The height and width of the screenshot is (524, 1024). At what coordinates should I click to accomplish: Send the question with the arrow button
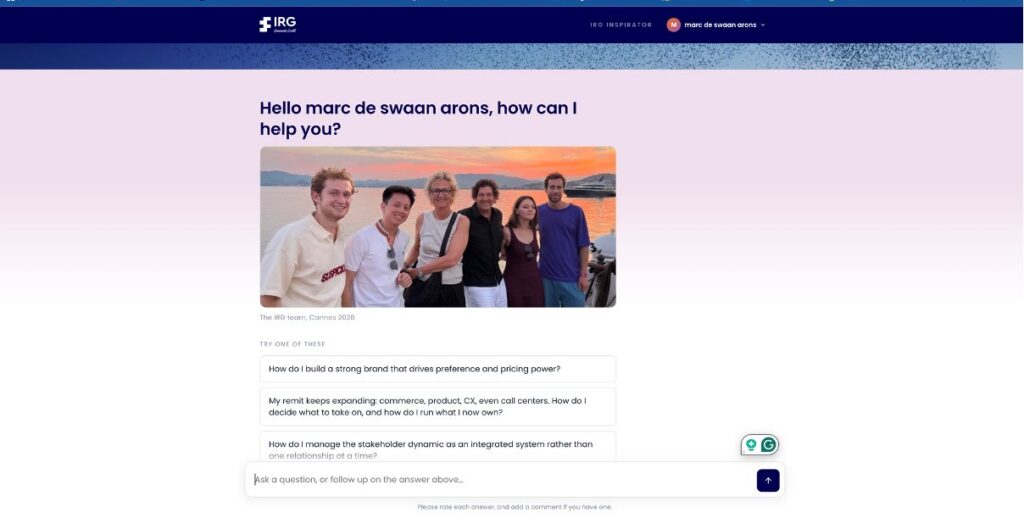point(768,480)
